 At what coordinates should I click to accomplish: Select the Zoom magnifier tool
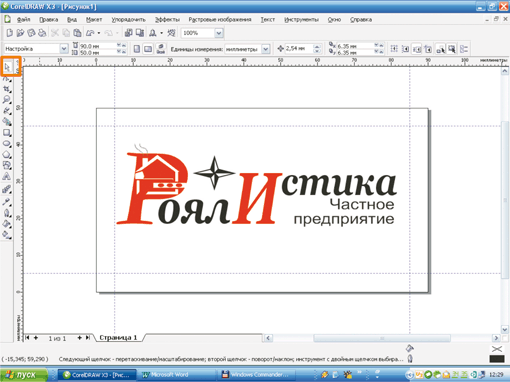pos(7,100)
